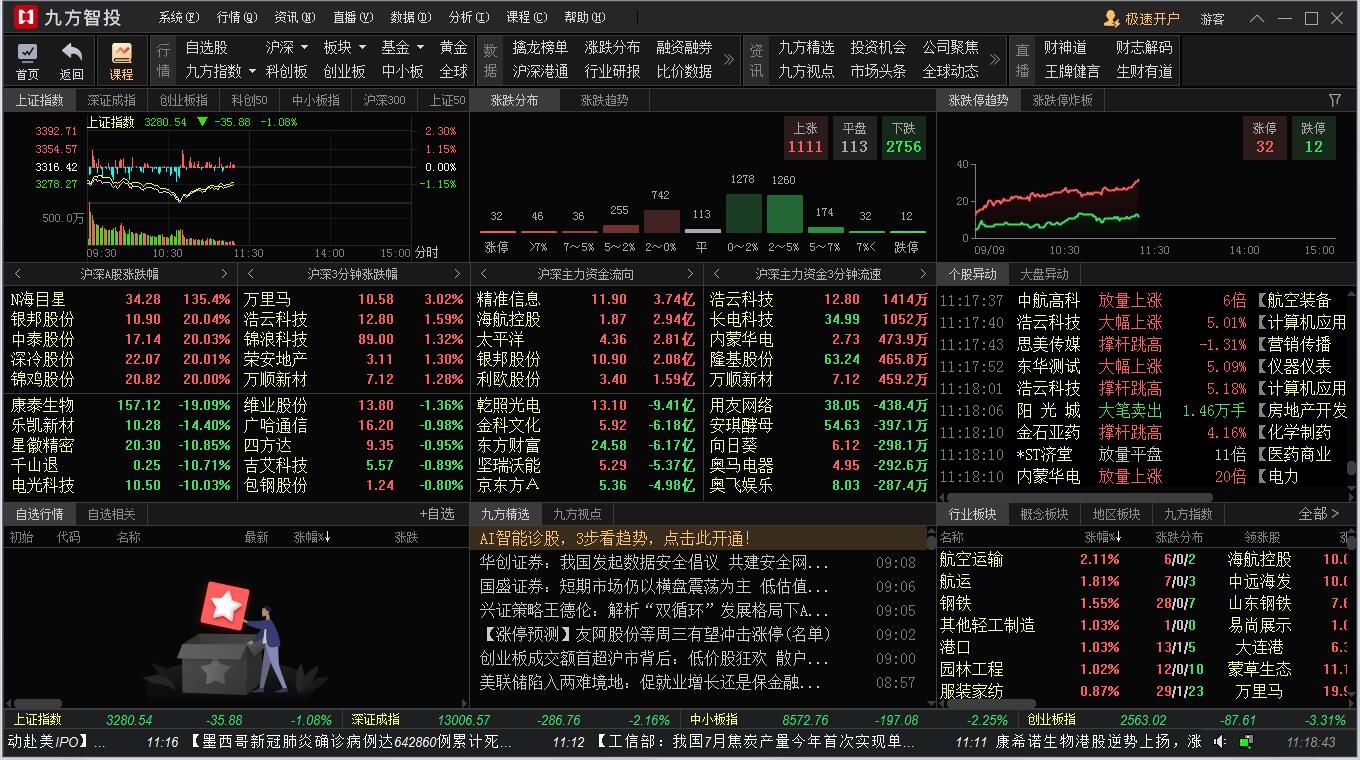Viewport: 1360px width, 760px height.
Task: Click the green network connection status icon
Action: [x=1246, y=742]
